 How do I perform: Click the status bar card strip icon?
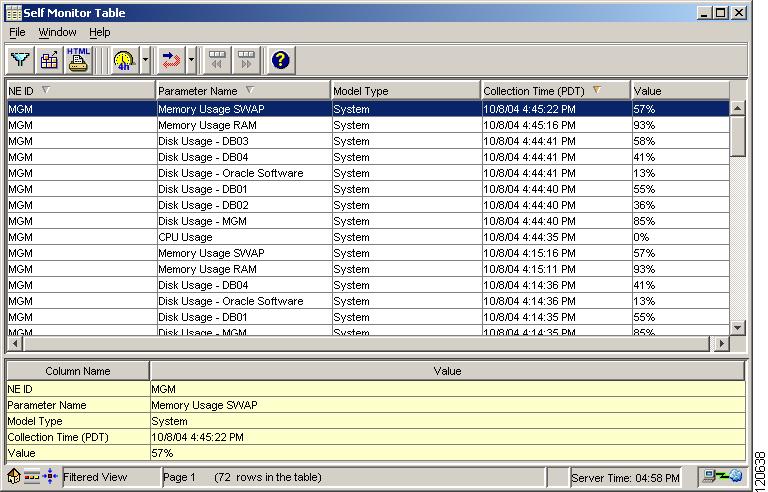click(x=32, y=477)
